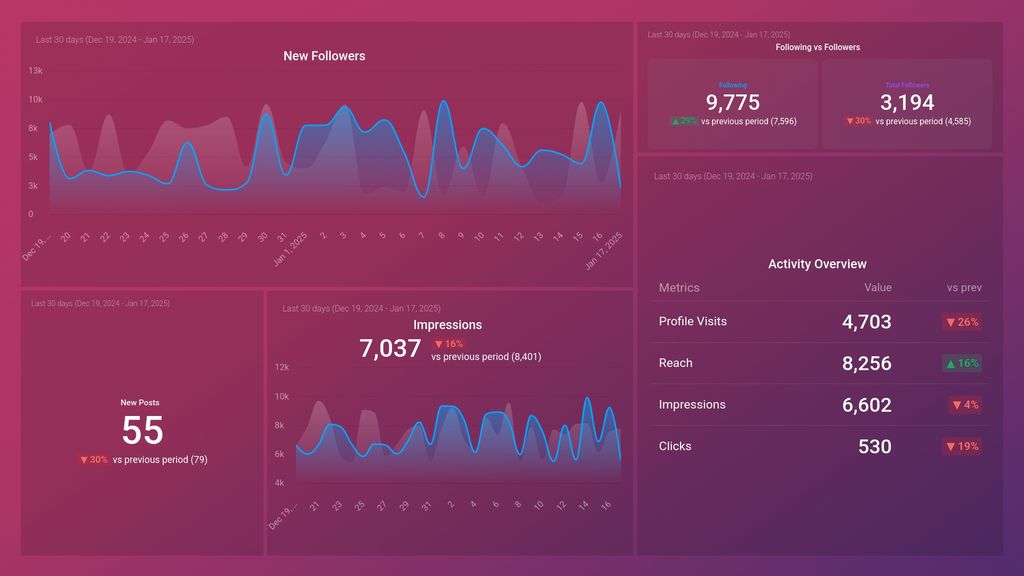The width and height of the screenshot is (1024, 576).
Task: Click the Profile Visits value 4,703
Action: point(867,322)
